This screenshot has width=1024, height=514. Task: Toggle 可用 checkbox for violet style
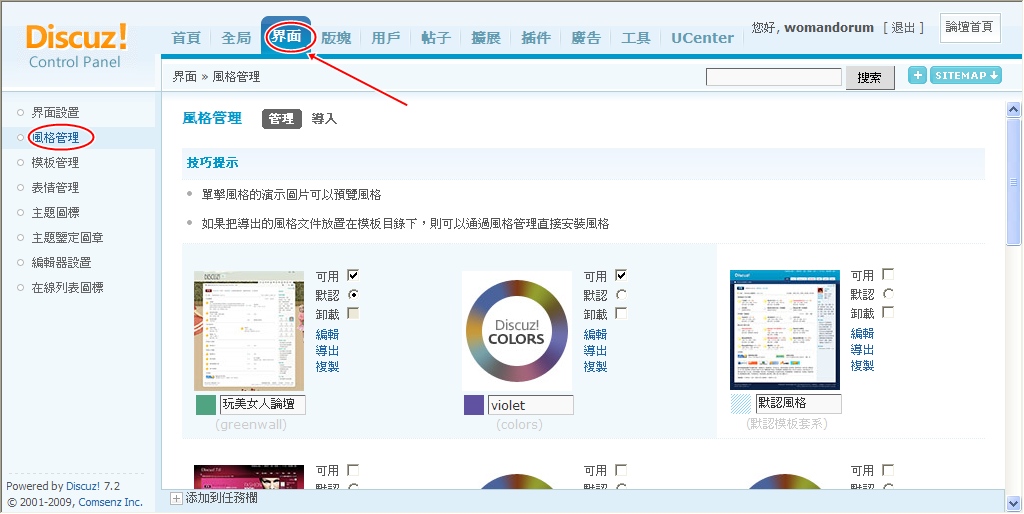pos(621,275)
